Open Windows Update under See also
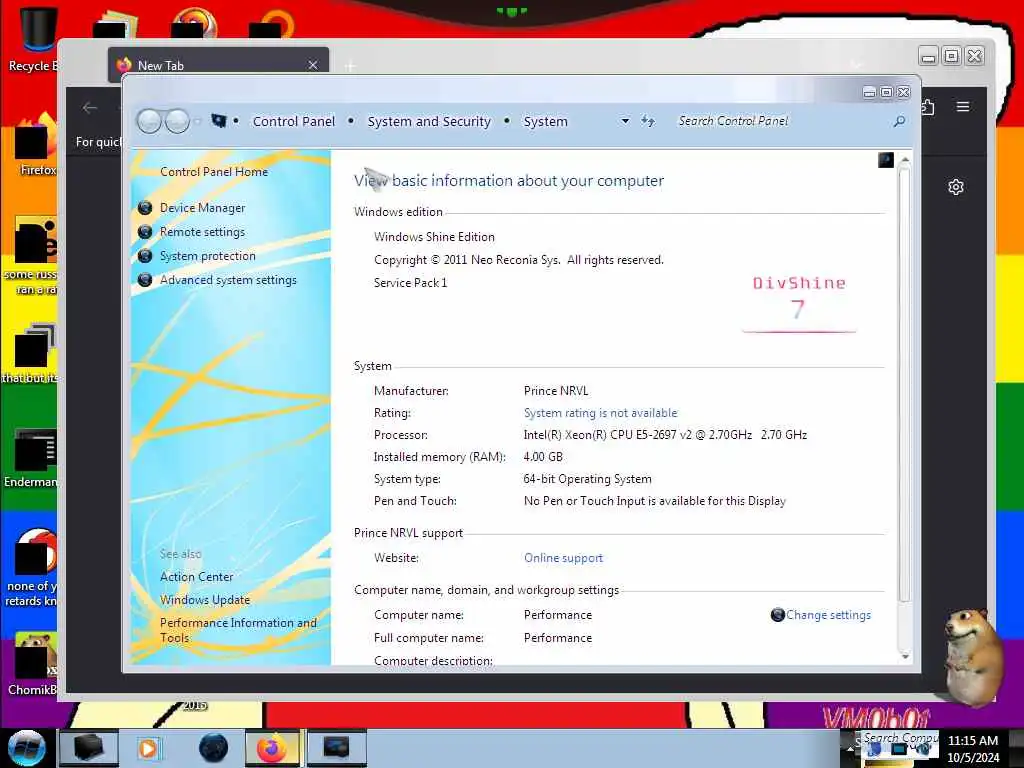 pos(205,600)
